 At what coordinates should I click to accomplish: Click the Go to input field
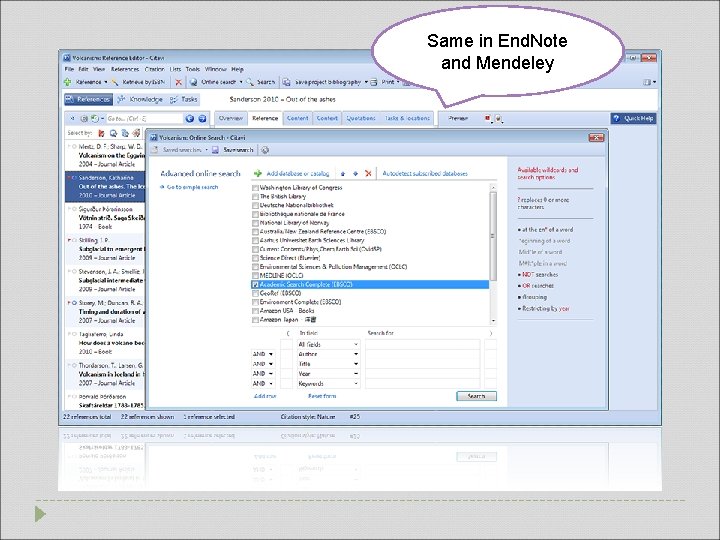click(144, 118)
